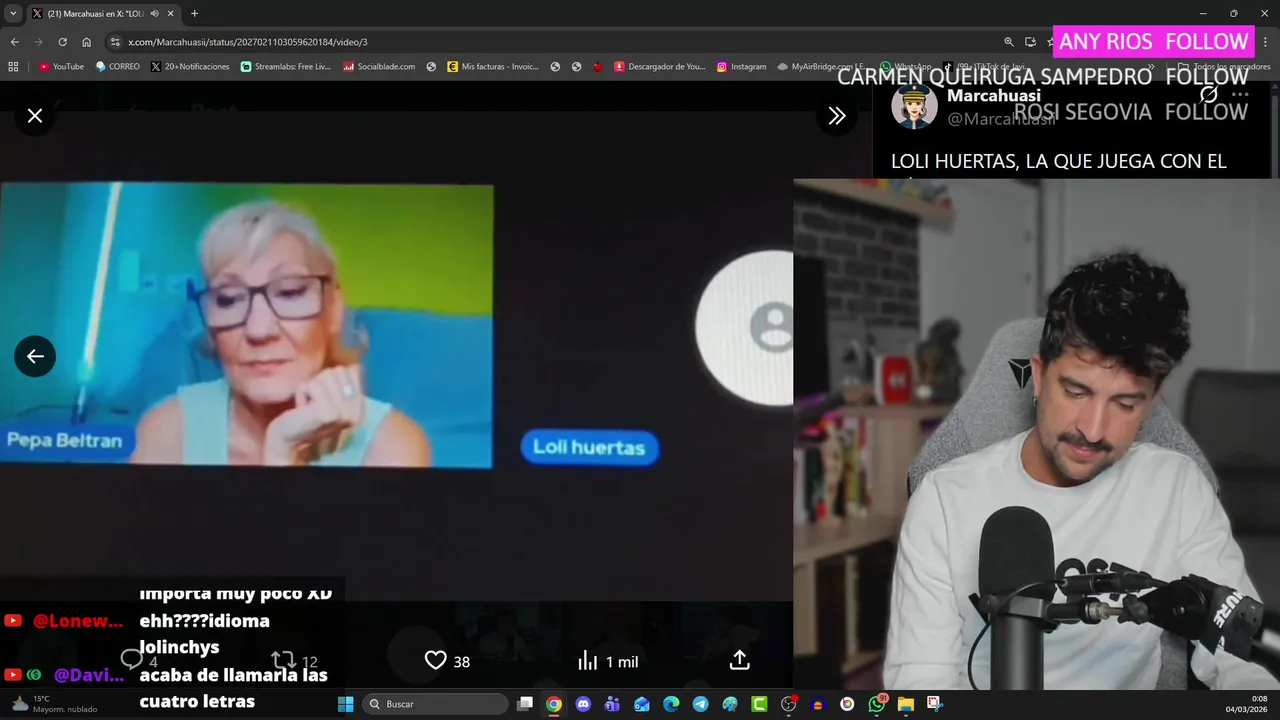Open the Windows Start menu
Image resolution: width=1280 pixels, height=720 pixels.
[345, 704]
